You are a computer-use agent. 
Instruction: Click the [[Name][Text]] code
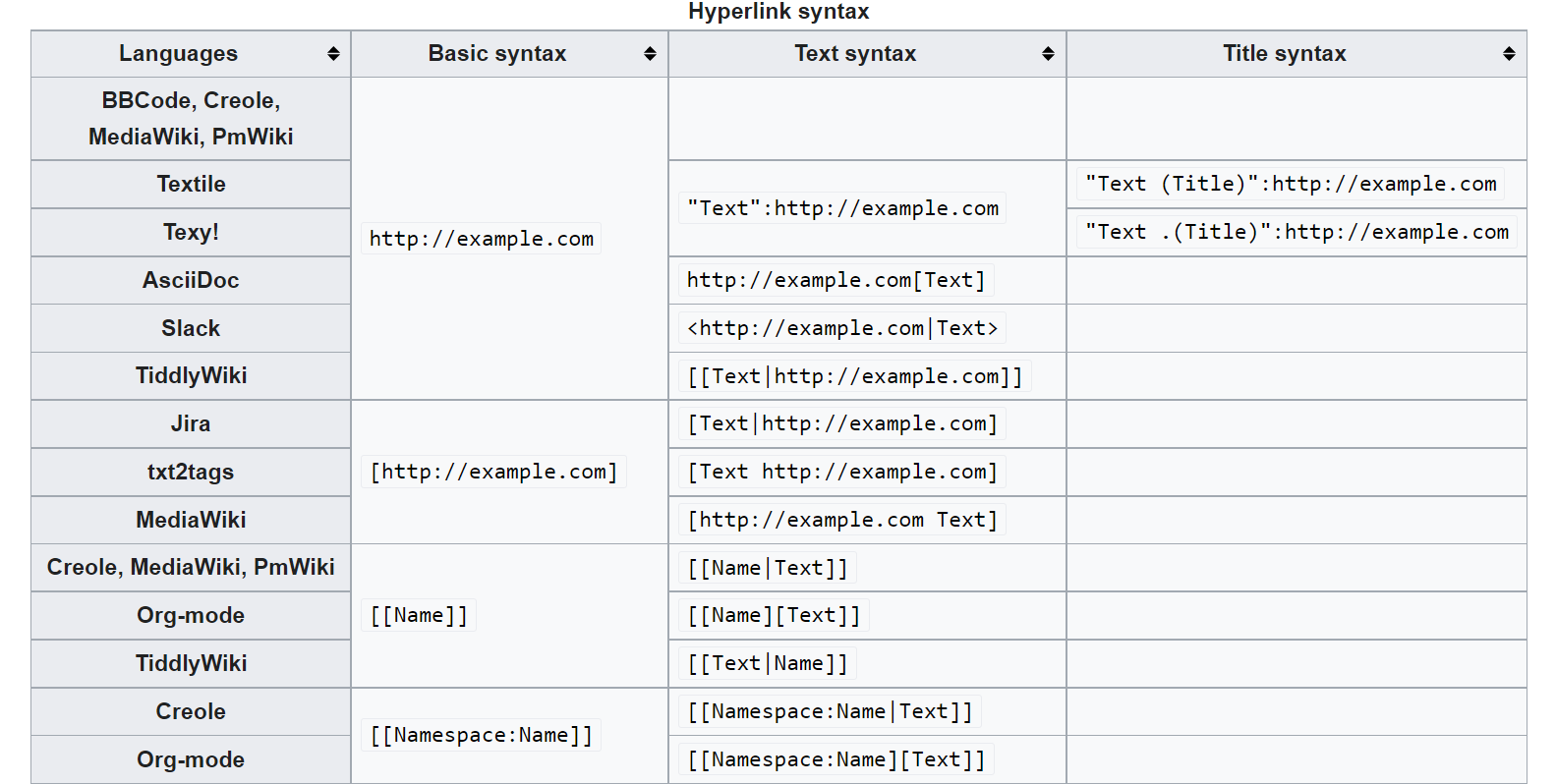774,616
